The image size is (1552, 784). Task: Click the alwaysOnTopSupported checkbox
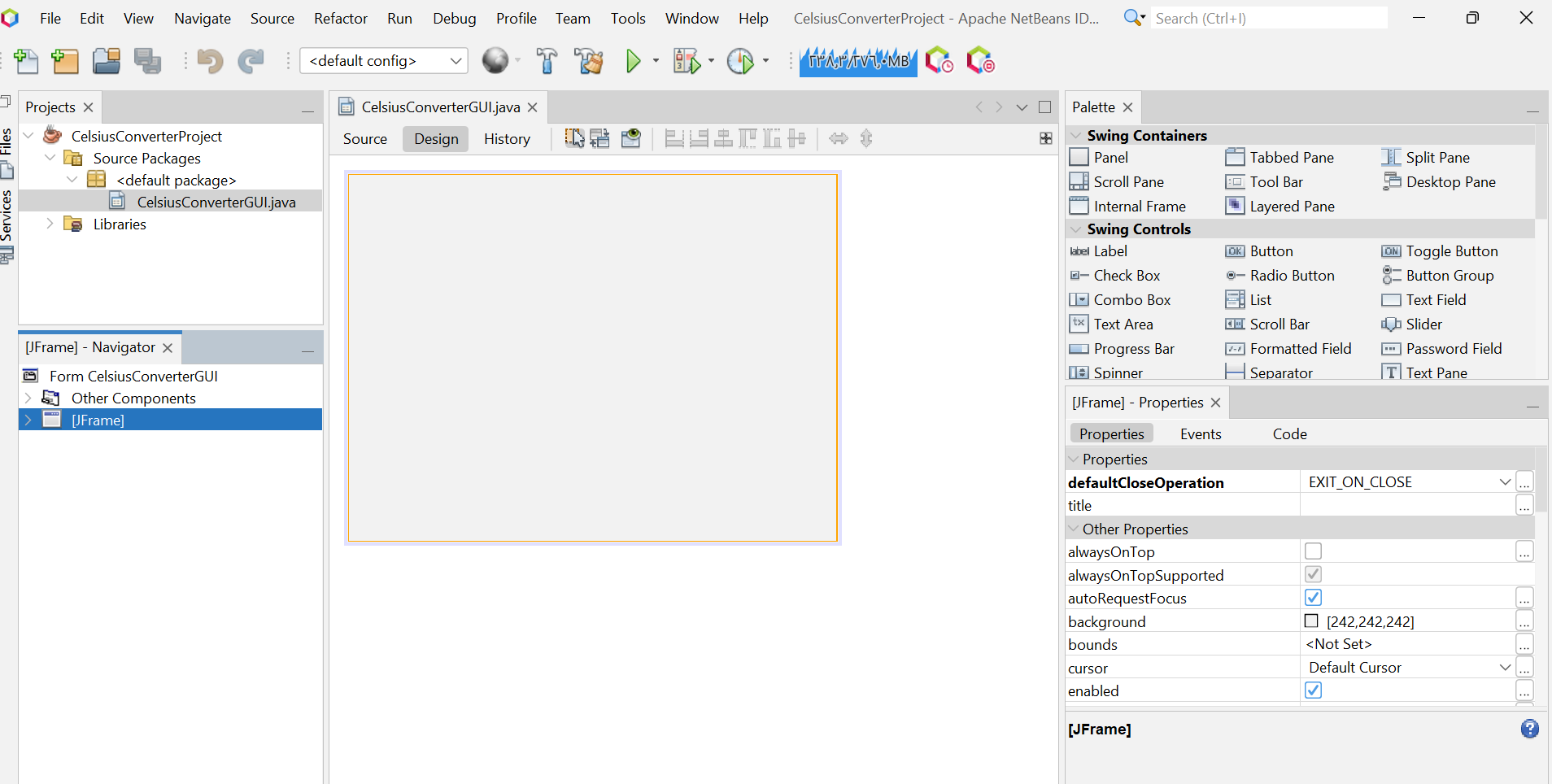click(x=1313, y=574)
